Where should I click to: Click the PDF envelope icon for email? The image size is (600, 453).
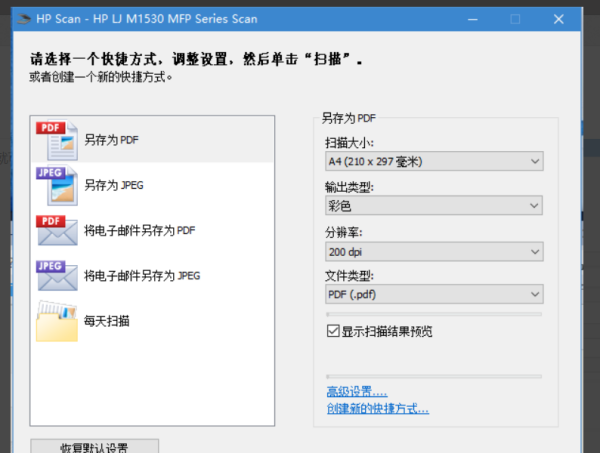[56, 231]
